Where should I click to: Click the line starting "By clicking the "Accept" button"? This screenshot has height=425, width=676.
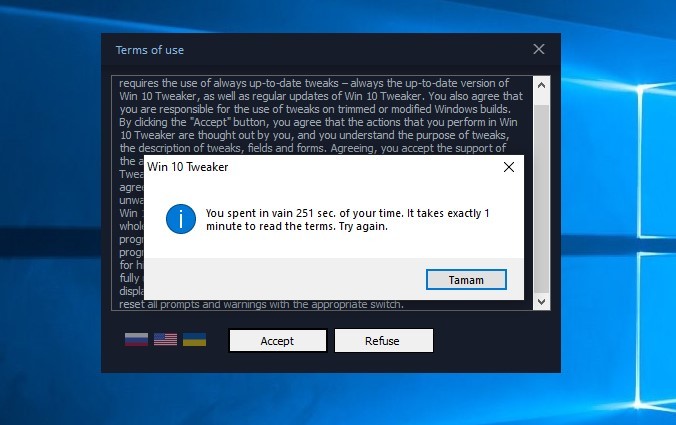point(318,122)
